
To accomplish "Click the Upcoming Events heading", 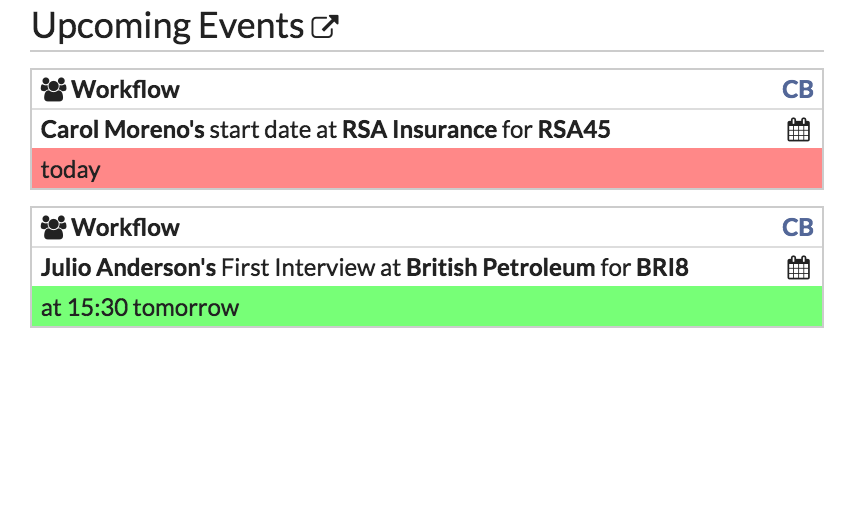I will click(168, 26).
